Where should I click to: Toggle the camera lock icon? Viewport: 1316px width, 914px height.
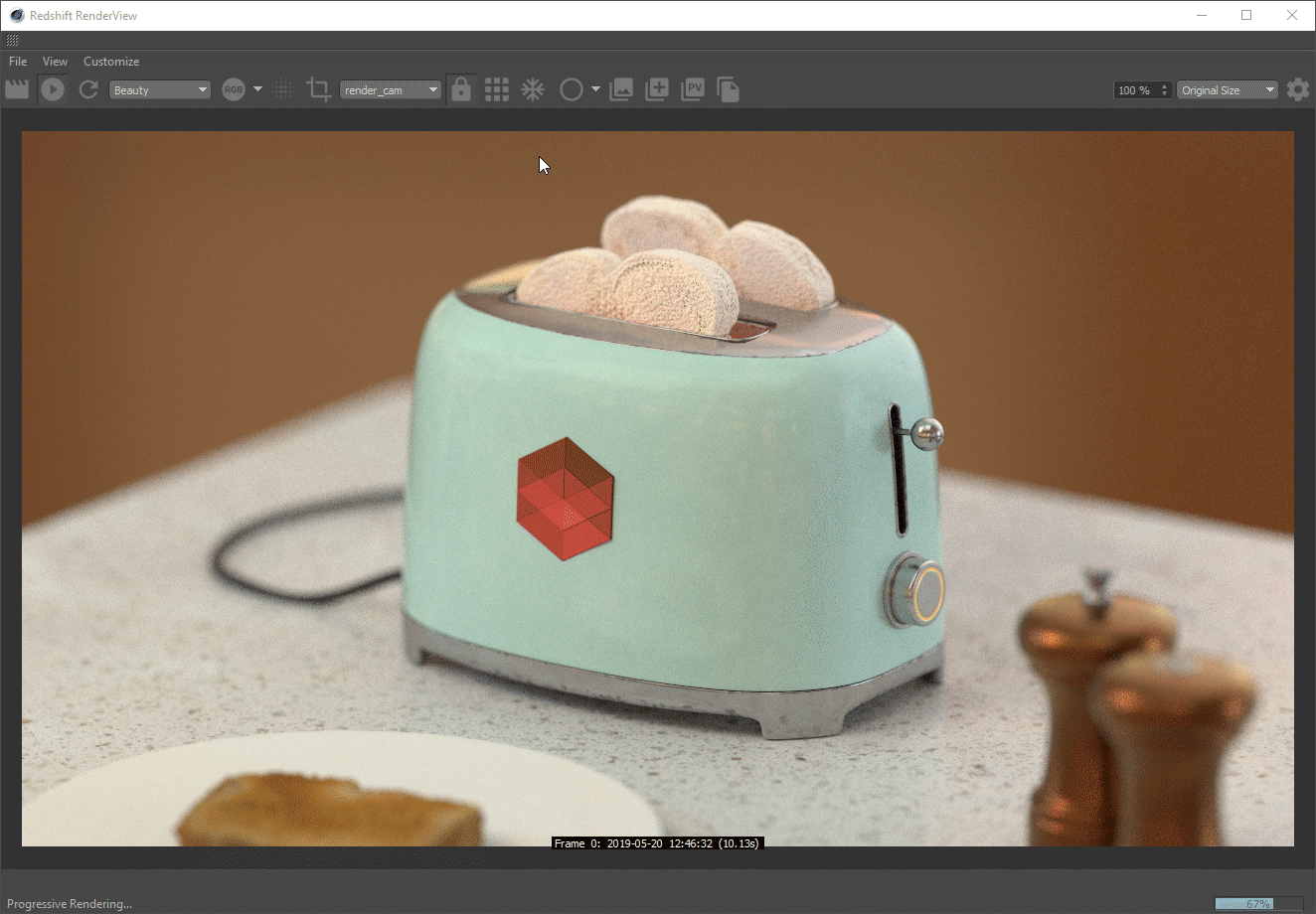point(460,89)
